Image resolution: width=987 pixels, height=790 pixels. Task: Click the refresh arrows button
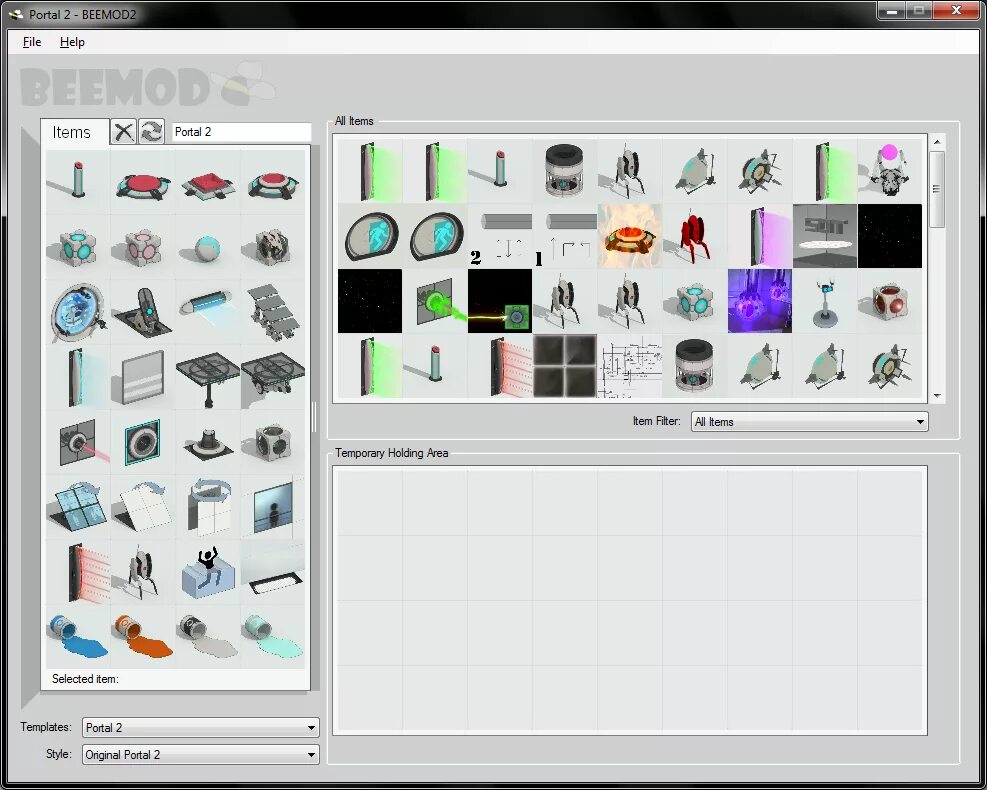point(151,132)
